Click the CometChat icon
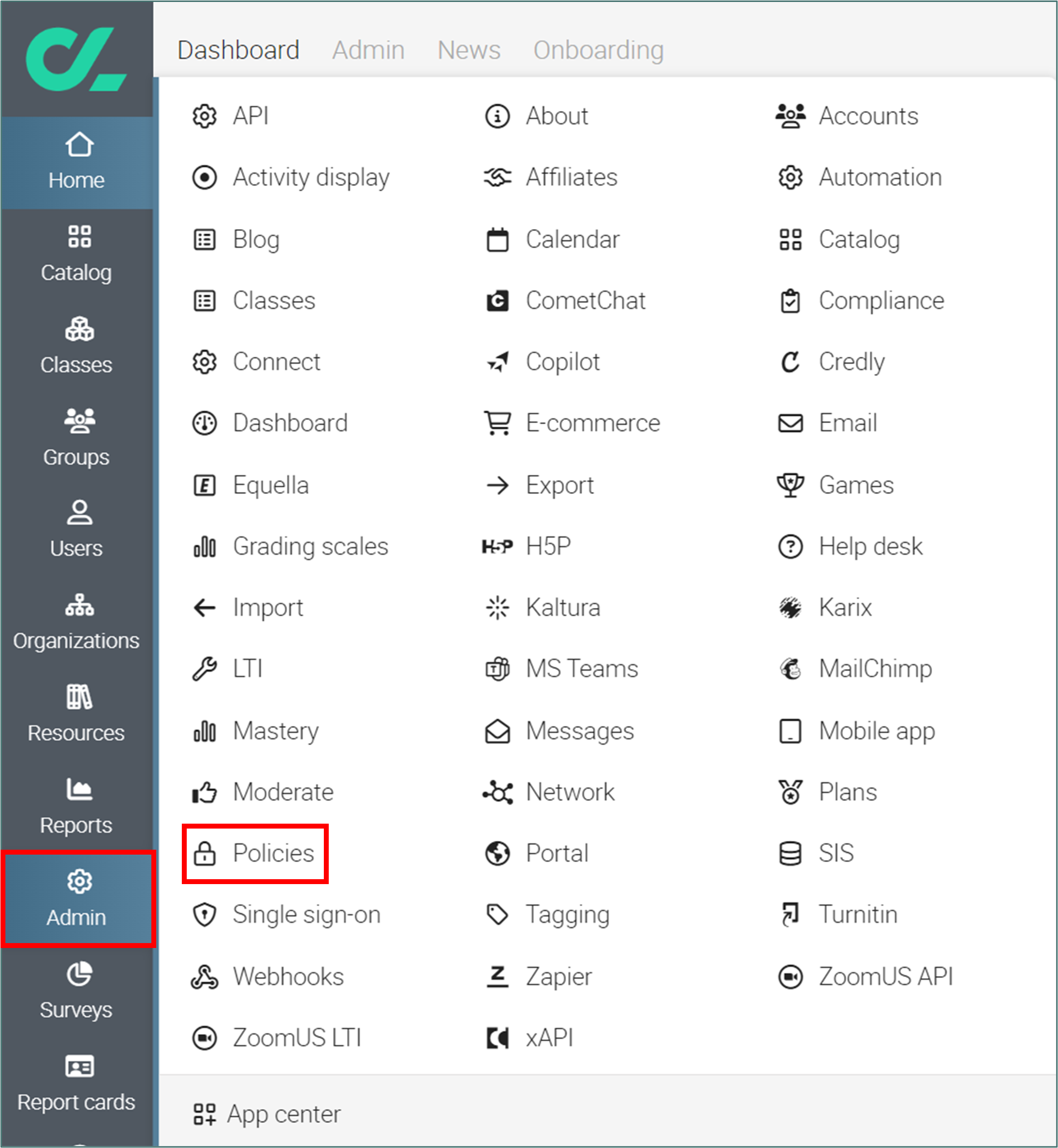Image resolution: width=1058 pixels, height=1148 pixels. click(x=497, y=301)
